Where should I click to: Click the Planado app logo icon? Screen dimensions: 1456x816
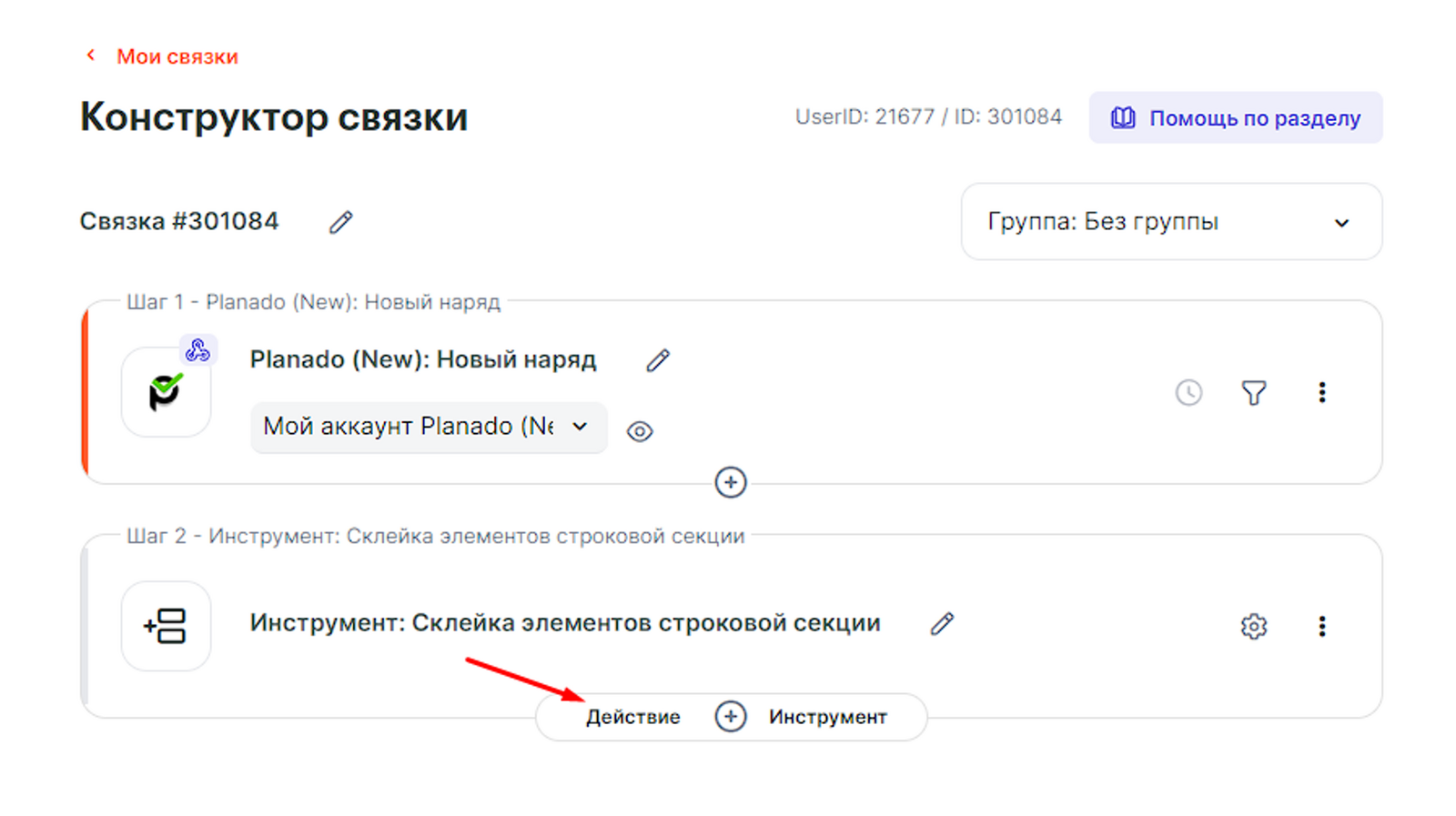pyautogui.click(x=166, y=393)
